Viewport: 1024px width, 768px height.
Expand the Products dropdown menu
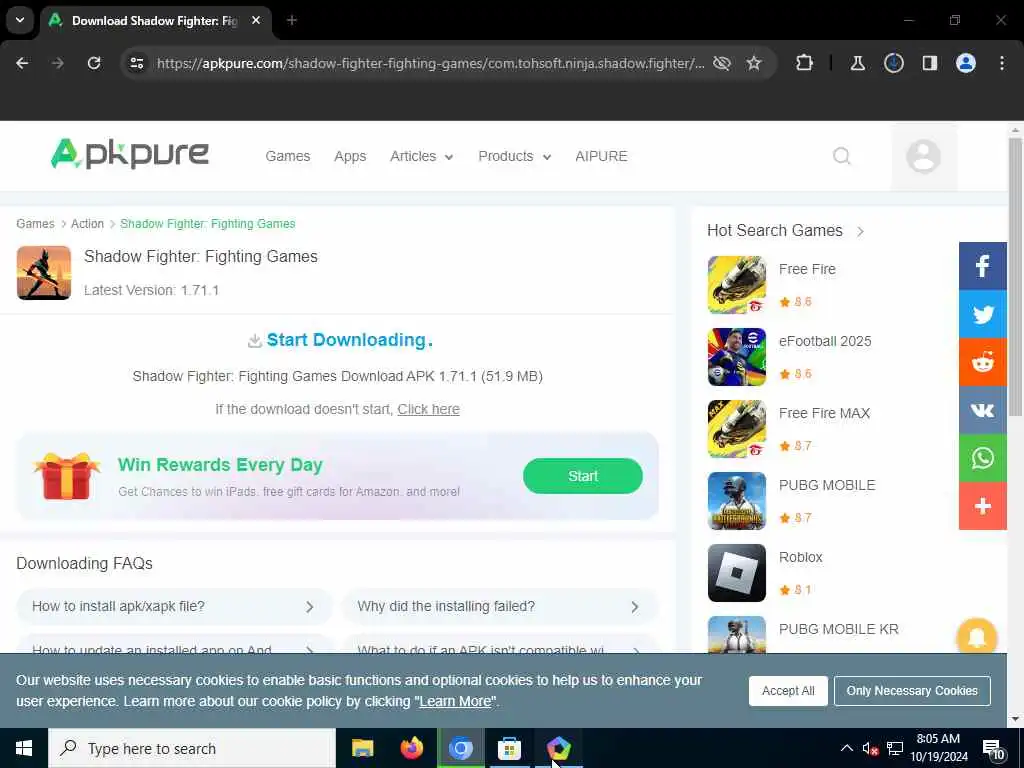(515, 156)
